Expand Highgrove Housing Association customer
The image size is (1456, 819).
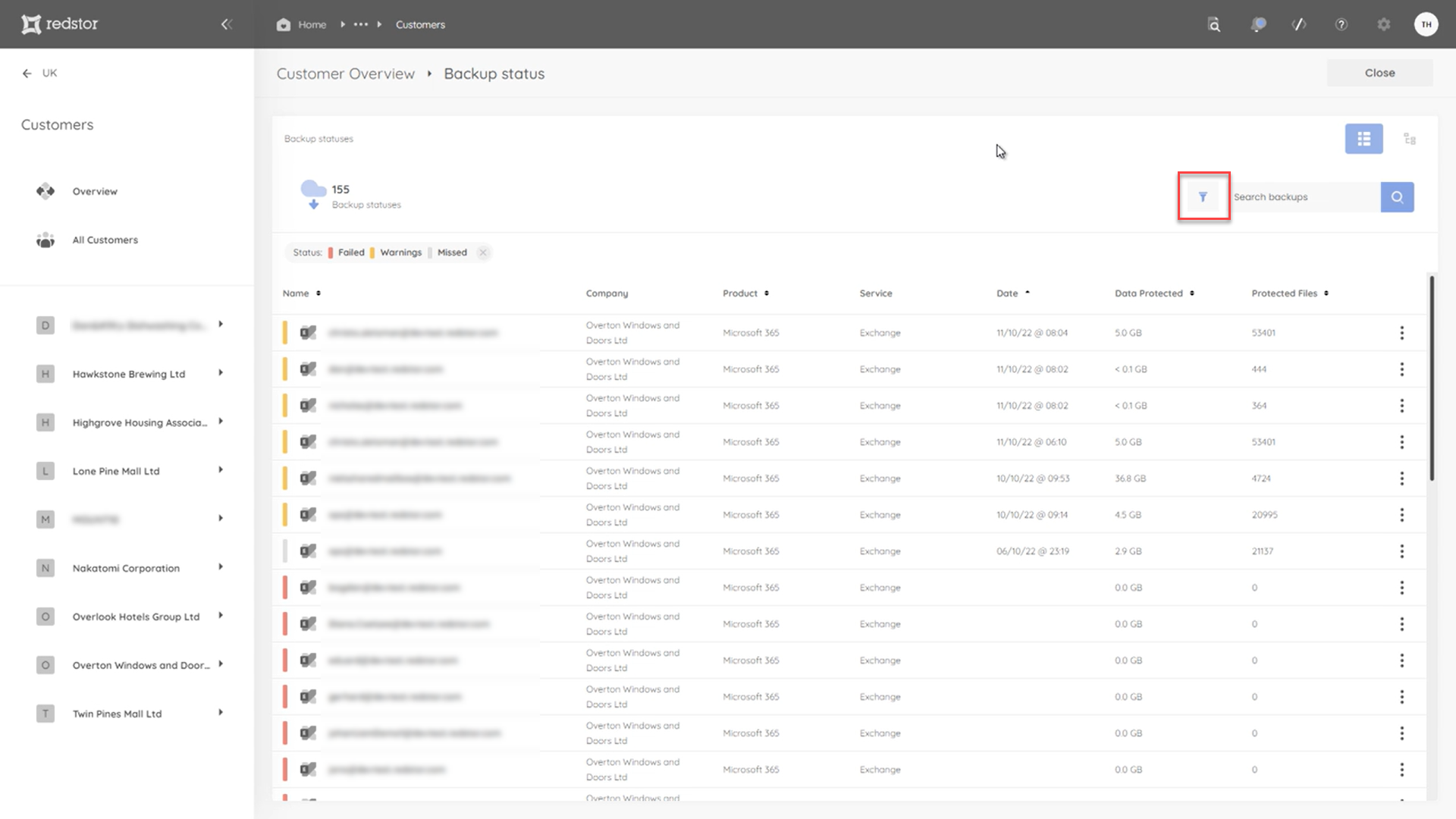pos(221,422)
